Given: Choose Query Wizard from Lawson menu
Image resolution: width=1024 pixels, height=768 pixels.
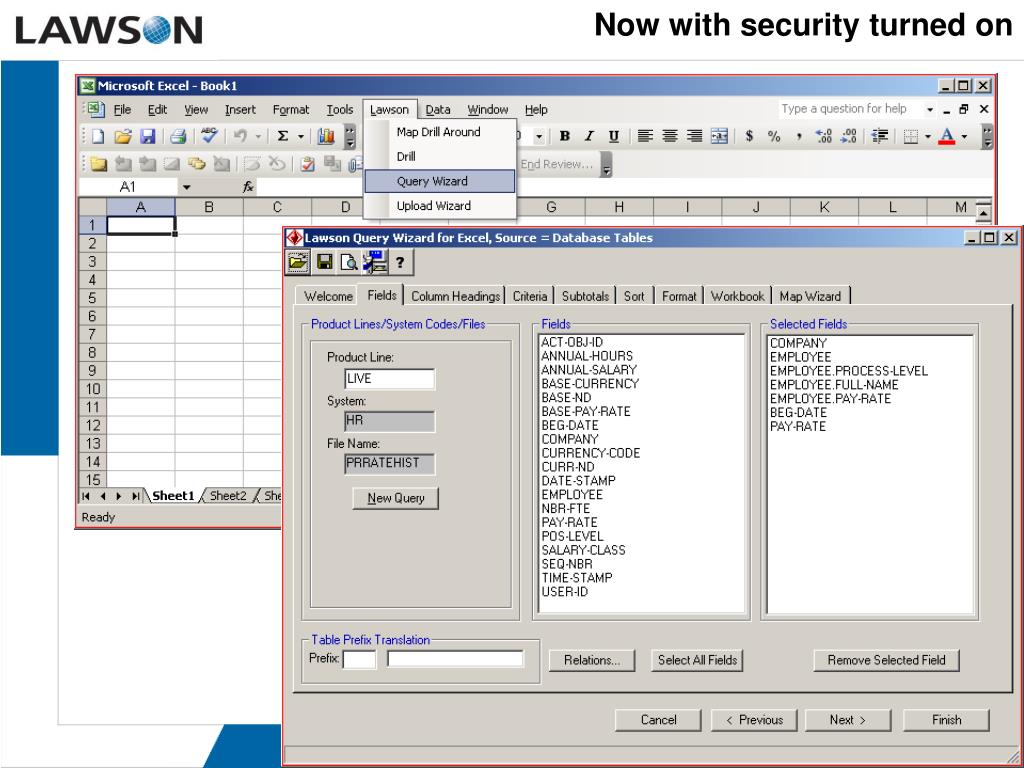Looking at the screenshot, I should (x=440, y=181).
